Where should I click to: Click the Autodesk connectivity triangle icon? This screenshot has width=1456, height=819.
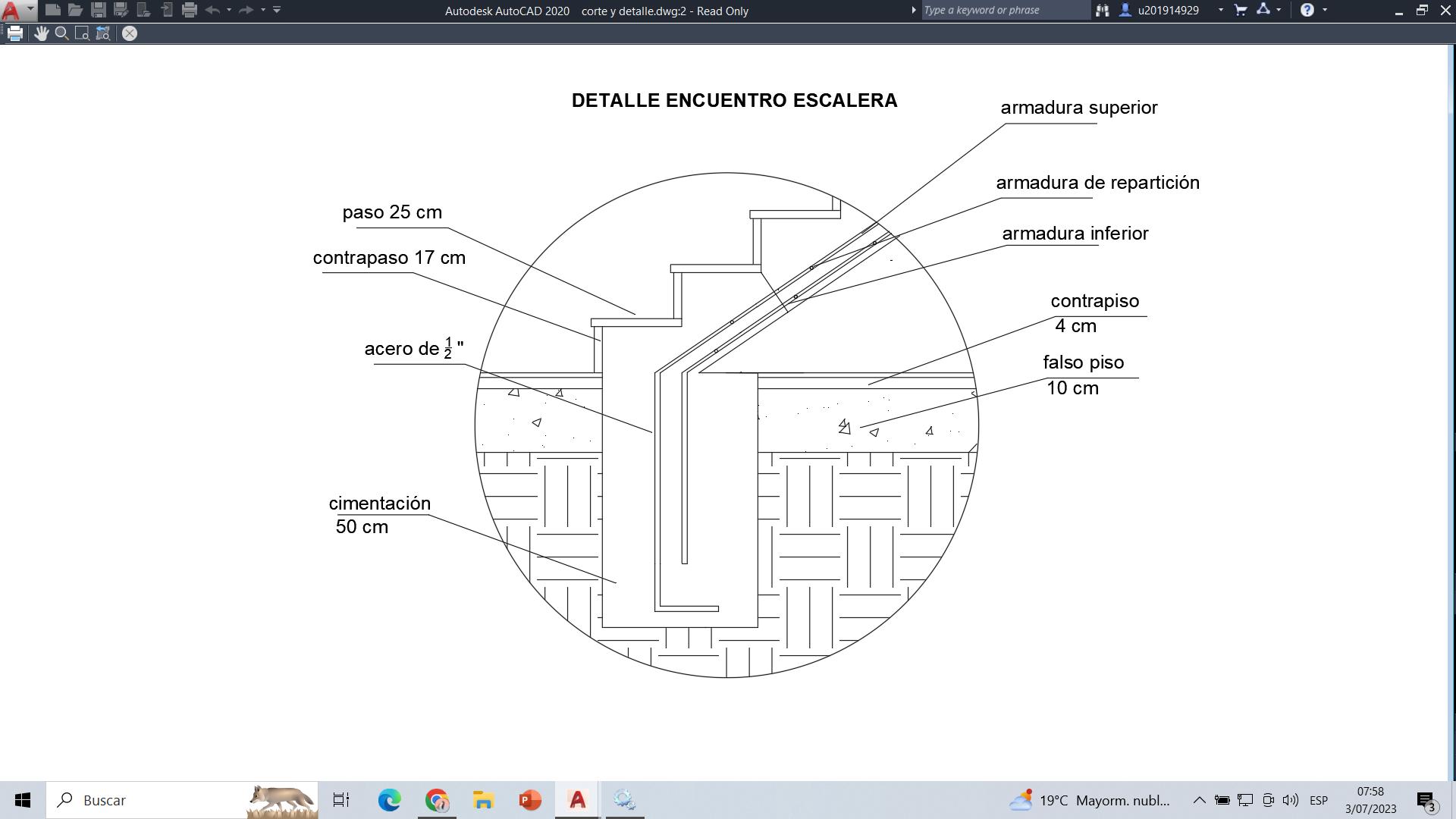1263,11
